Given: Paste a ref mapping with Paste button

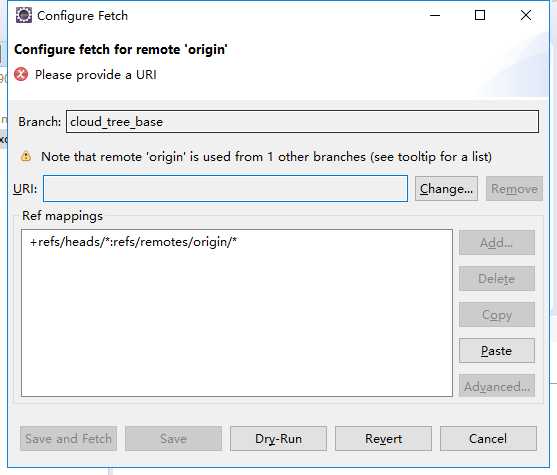Looking at the screenshot, I should tap(497, 350).
